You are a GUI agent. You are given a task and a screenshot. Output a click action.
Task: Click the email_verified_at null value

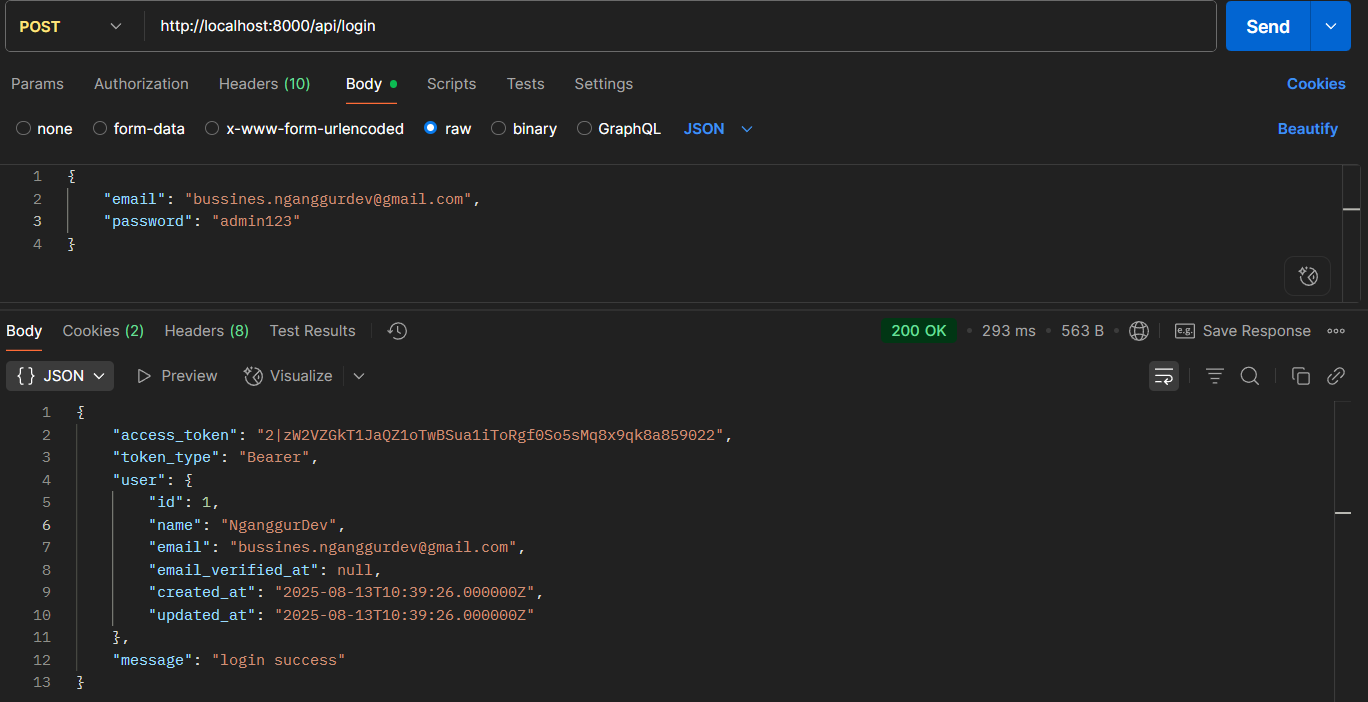(x=355, y=570)
